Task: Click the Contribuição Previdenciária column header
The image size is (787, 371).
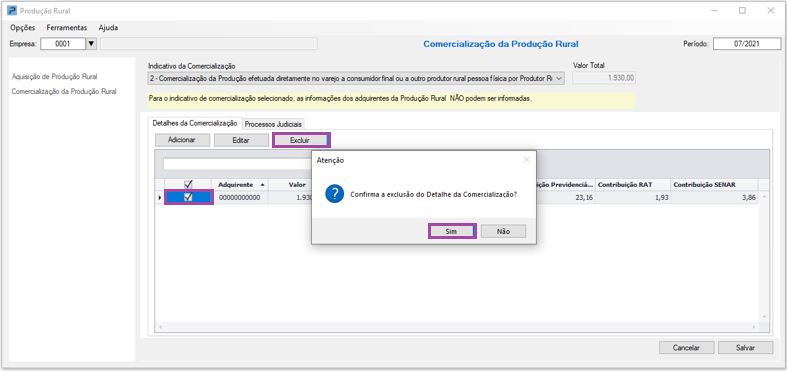Action: click(566, 184)
